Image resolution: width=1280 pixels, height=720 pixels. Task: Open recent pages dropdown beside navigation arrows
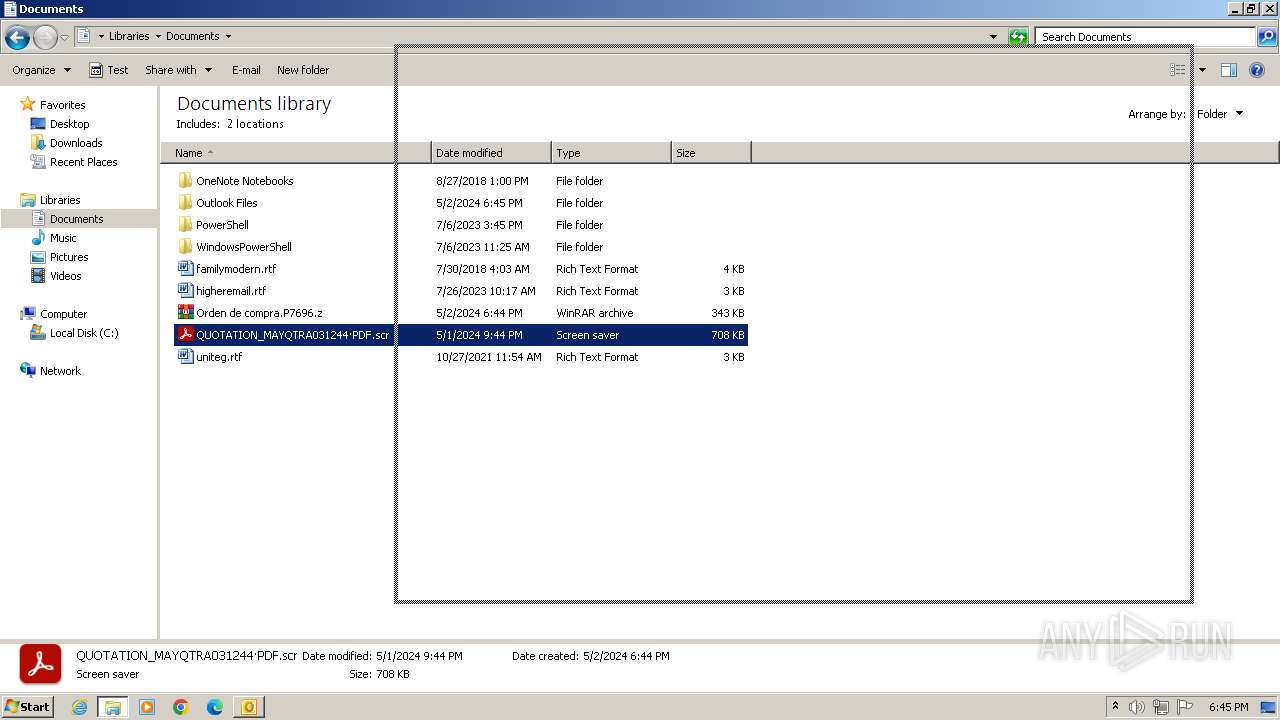pyautogui.click(x=65, y=38)
